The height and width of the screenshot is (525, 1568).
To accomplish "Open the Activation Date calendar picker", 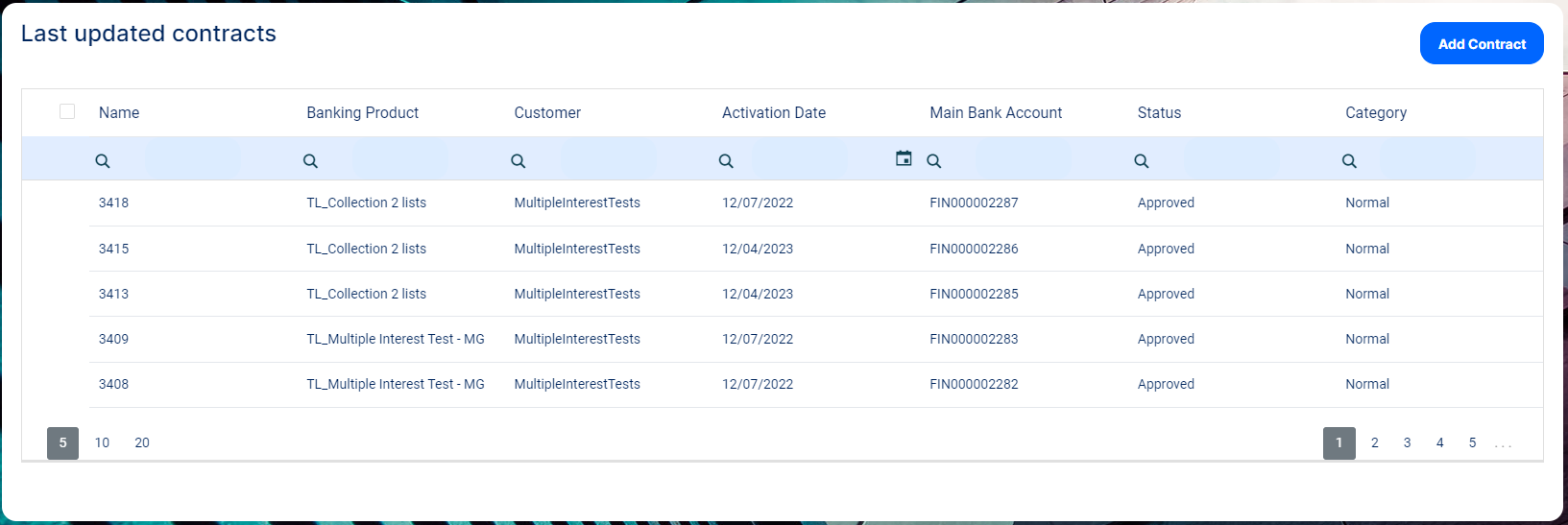I will tap(904, 158).
